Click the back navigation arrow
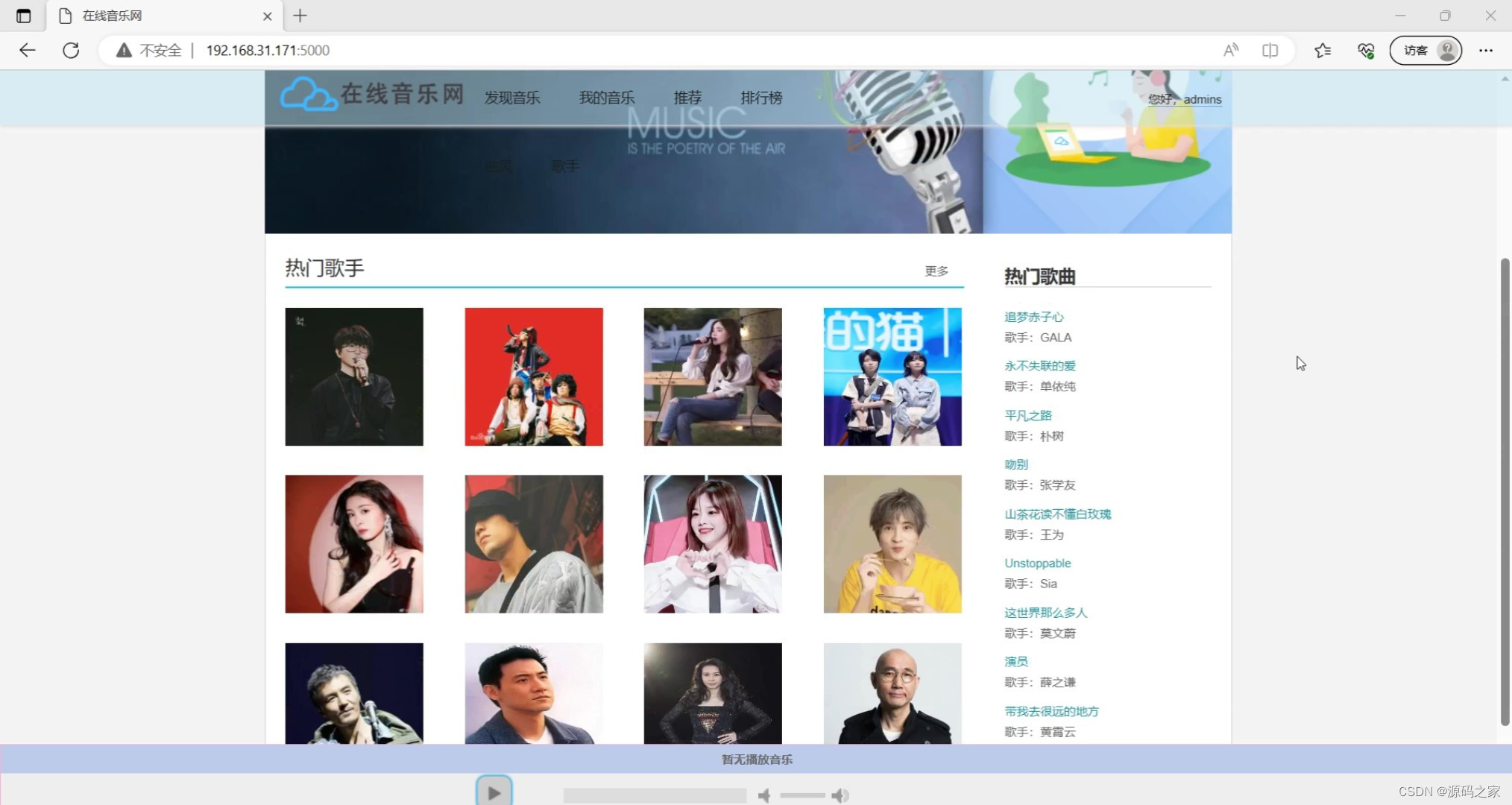Screen dimensions: 1512x805 click(27, 50)
